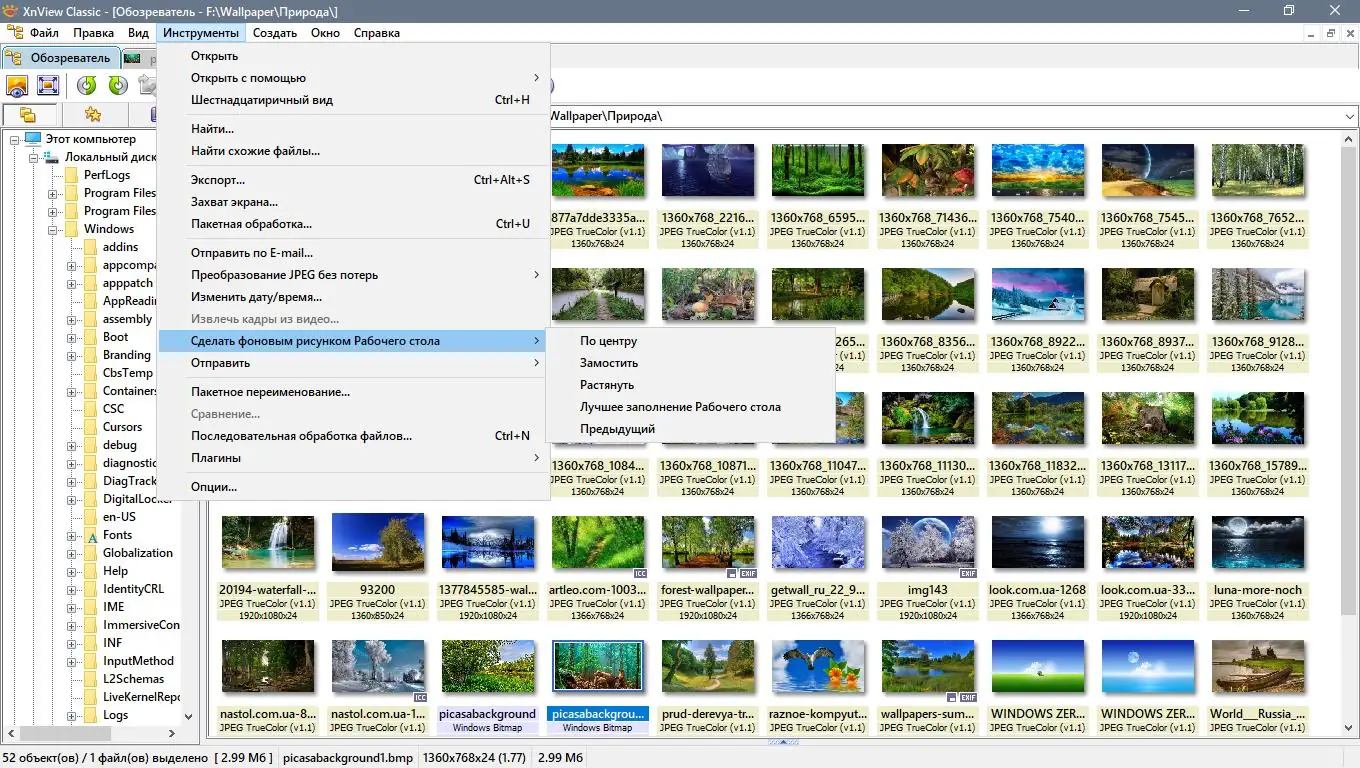Open the 'Опции...' menu entry
1360x768 pixels.
pyautogui.click(x=214, y=487)
